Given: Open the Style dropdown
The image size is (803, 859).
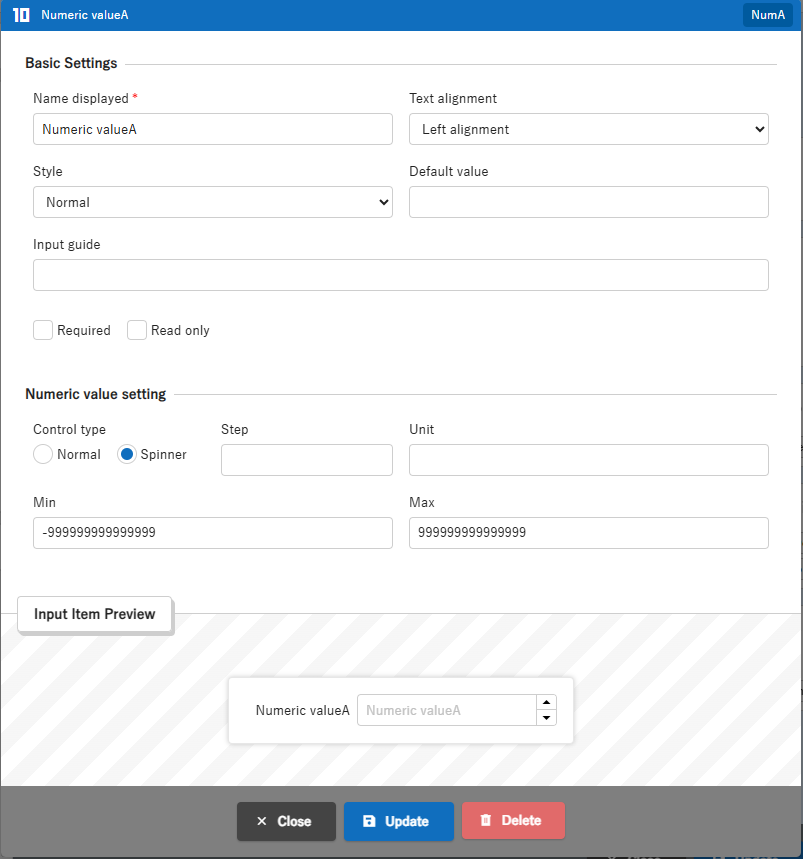Looking at the screenshot, I should click(213, 202).
